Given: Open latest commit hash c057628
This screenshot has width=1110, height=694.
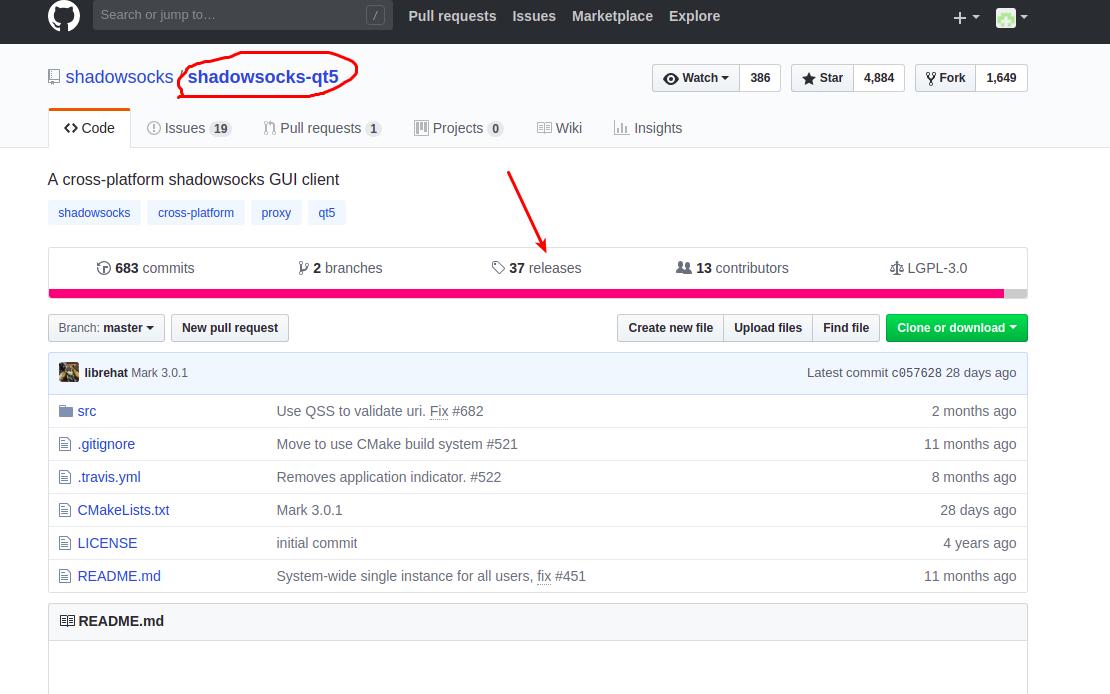Looking at the screenshot, I should [916, 372].
